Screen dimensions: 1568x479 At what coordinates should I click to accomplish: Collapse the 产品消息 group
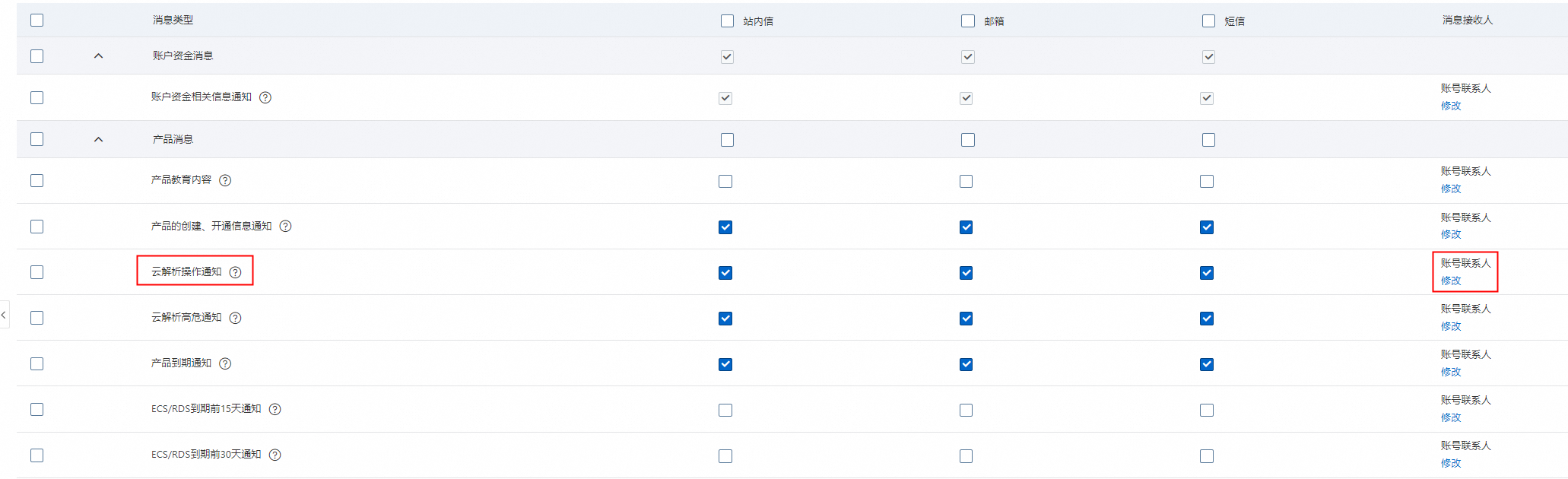pyautogui.click(x=98, y=139)
